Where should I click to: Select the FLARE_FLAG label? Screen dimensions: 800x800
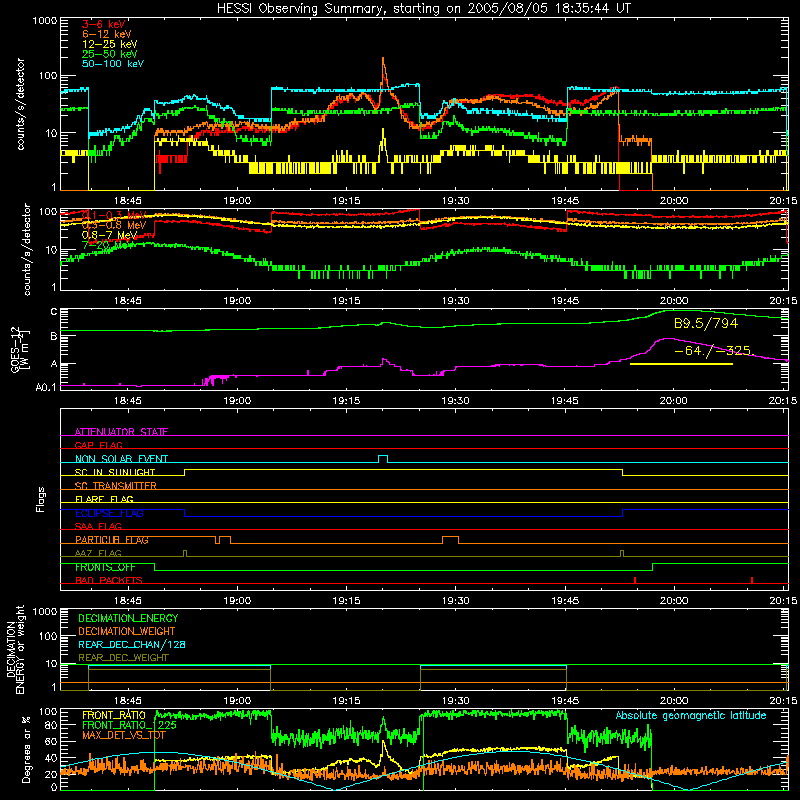click(x=104, y=499)
